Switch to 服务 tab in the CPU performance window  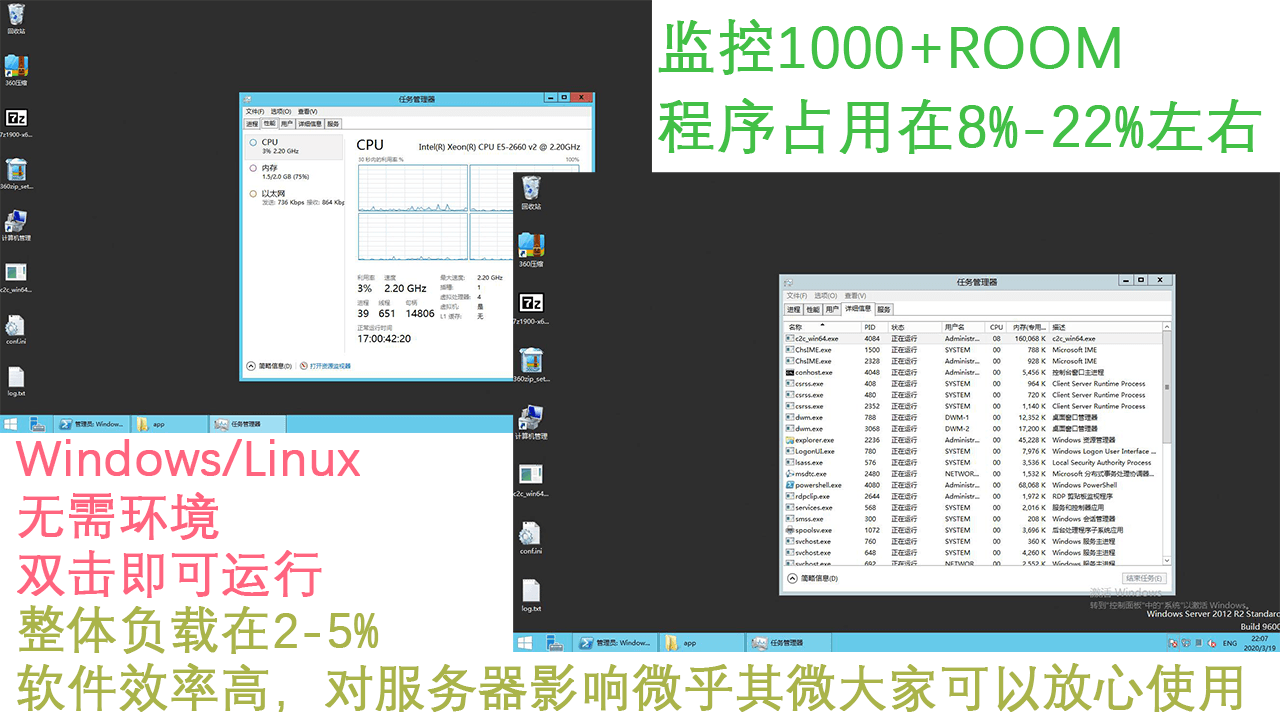tap(334, 124)
